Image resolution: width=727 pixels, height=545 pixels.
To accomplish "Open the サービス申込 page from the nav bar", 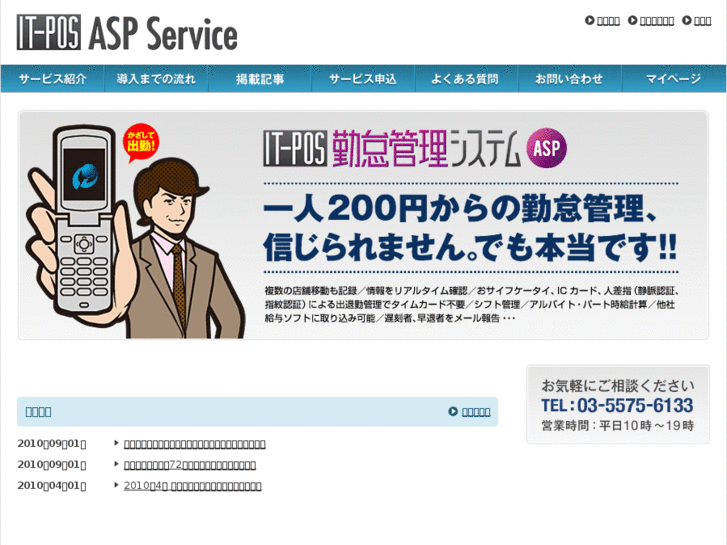I will coord(363,79).
